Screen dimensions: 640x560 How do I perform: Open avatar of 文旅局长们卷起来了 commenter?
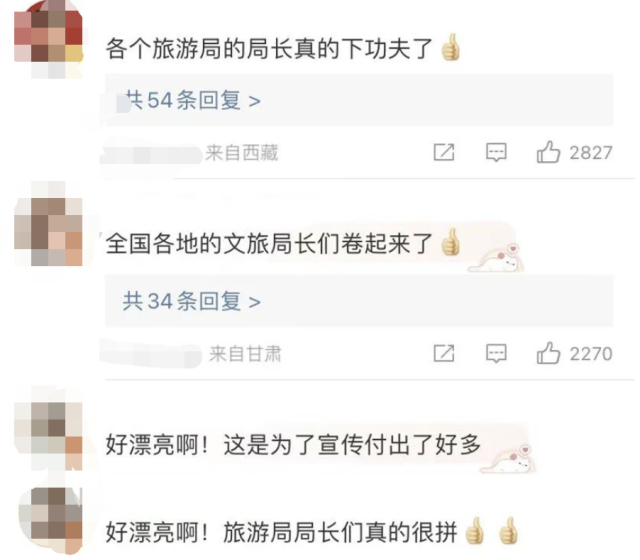[49, 232]
